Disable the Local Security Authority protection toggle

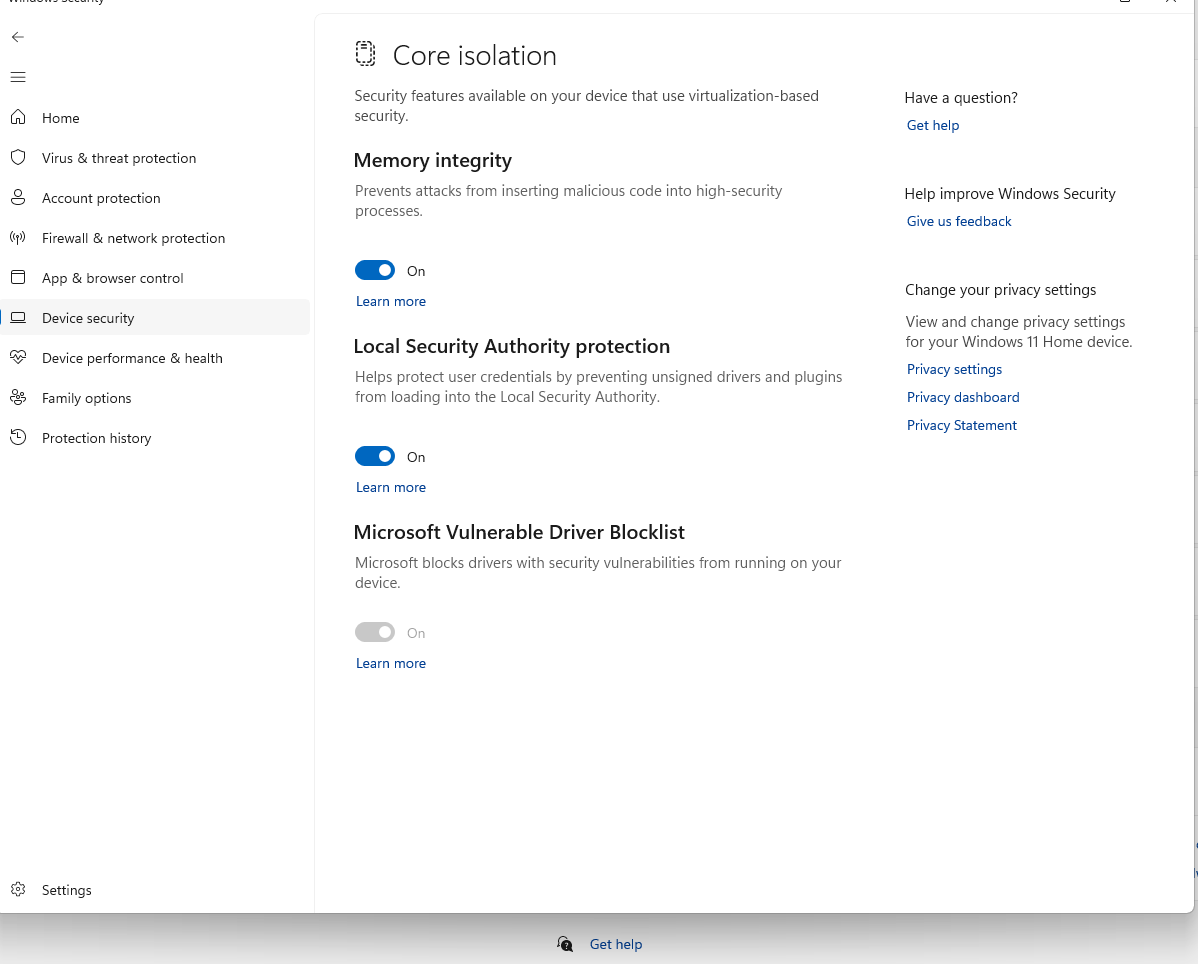[x=375, y=457]
